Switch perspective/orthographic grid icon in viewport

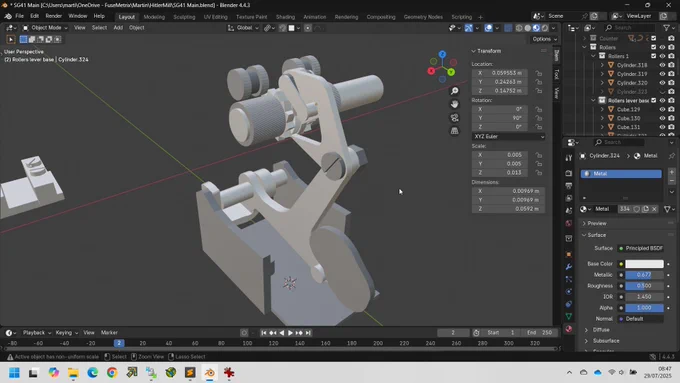[454, 131]
